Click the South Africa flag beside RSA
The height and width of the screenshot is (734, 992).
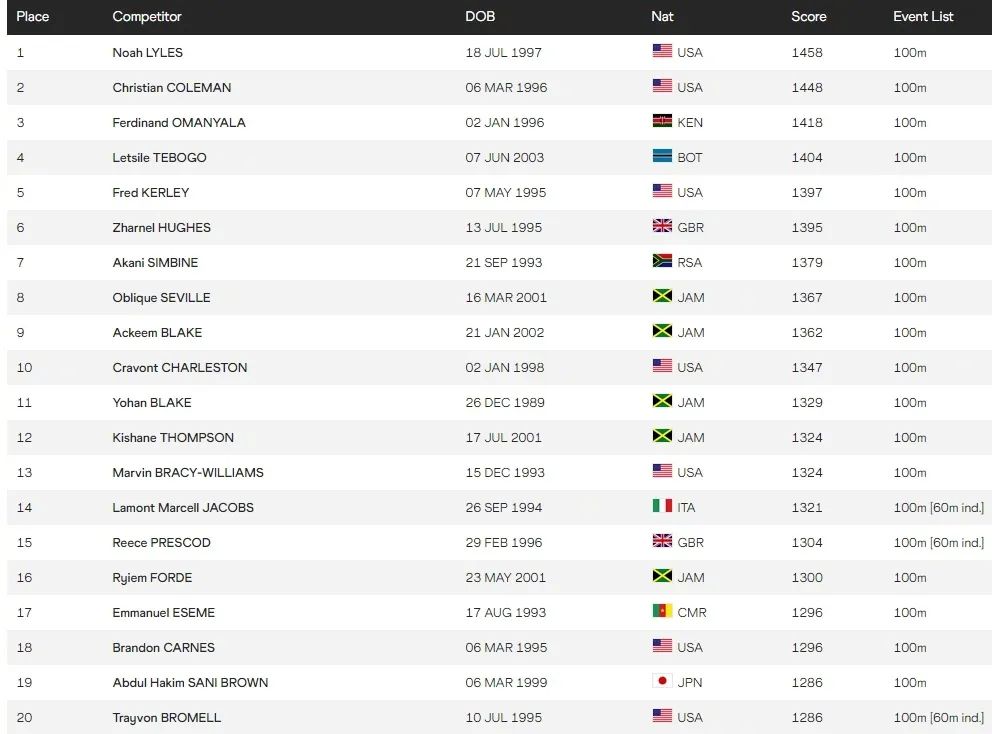click(x=662, y=262)
